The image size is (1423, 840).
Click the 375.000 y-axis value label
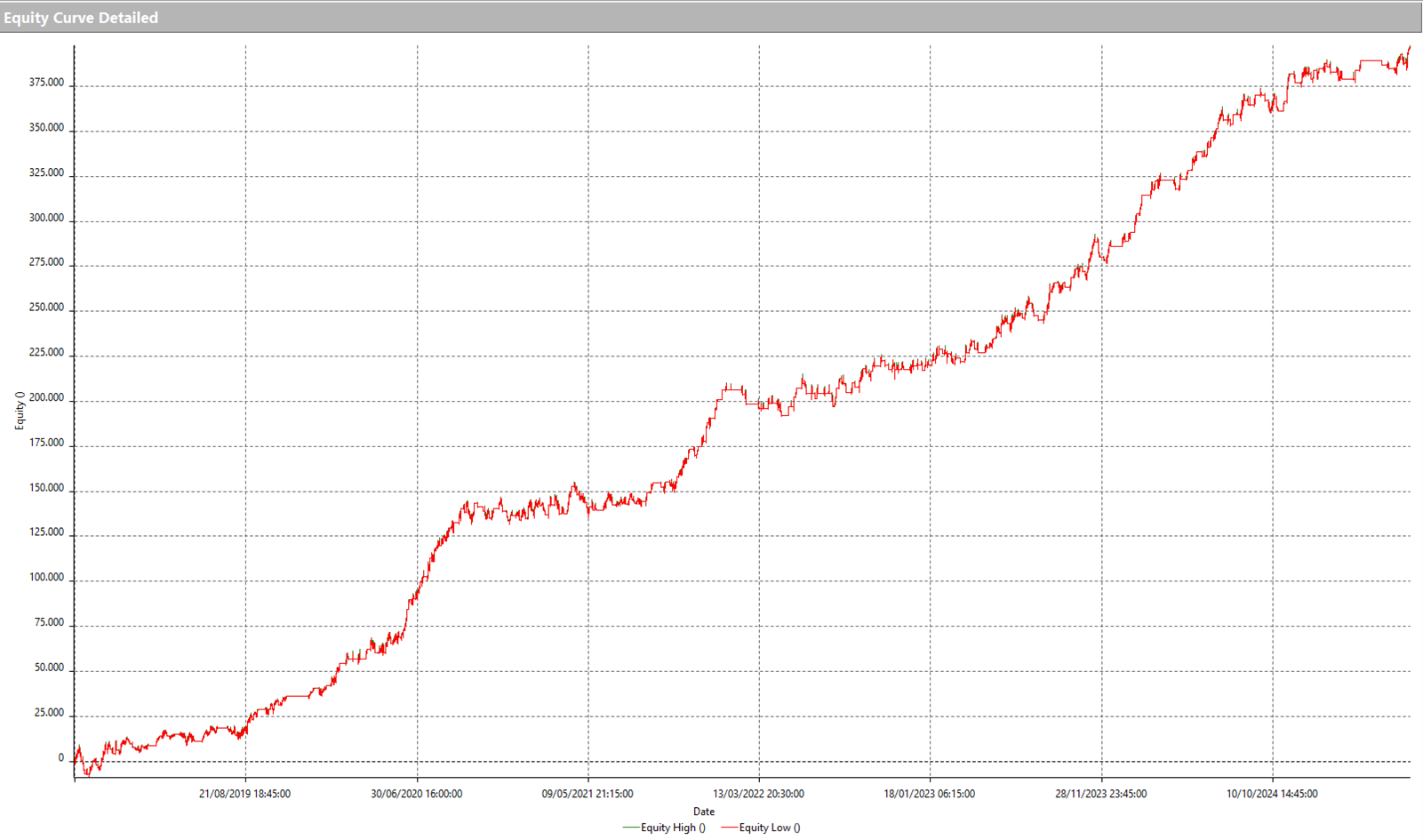[x=46, y=83]
